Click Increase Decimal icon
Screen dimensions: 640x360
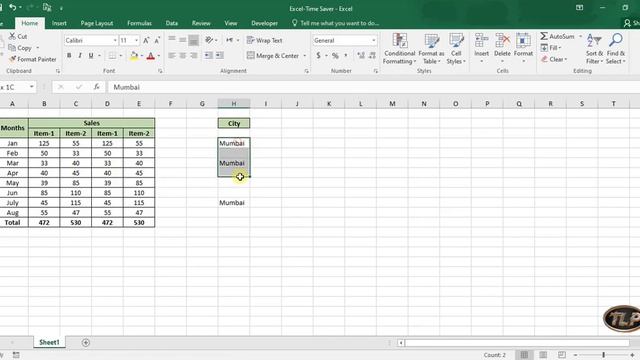click(361, 56)
